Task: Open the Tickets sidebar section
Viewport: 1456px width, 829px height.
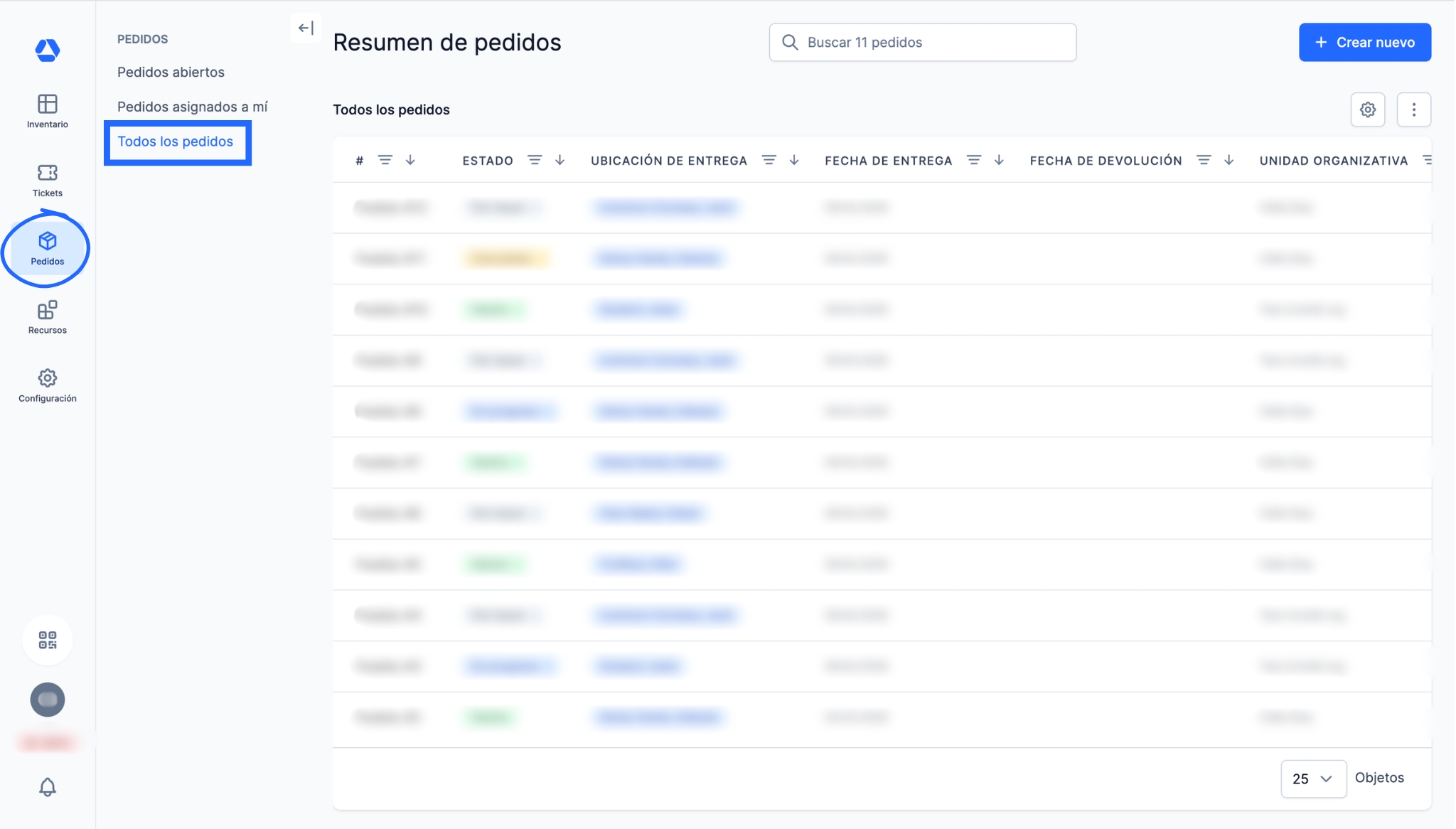Action: [x=47, y=180]
